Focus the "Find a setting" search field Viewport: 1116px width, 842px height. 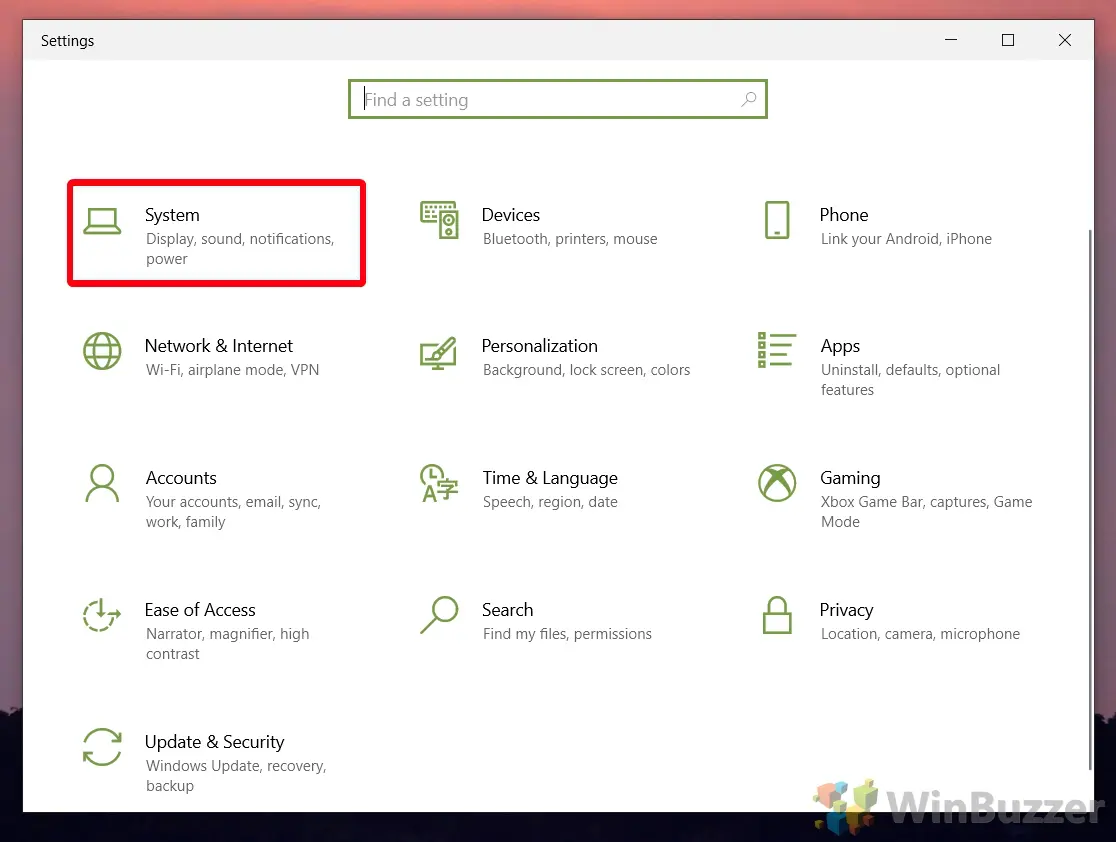(x=558, y=100)
